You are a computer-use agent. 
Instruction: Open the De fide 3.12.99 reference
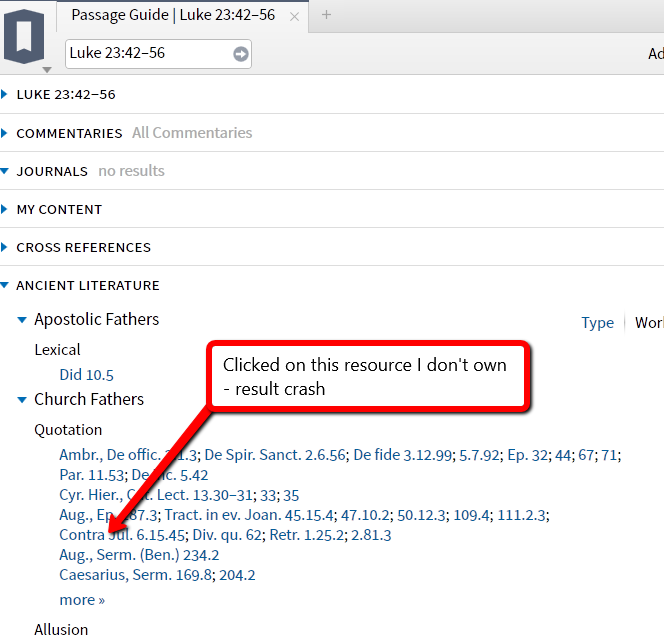click(x=402, y=455)
